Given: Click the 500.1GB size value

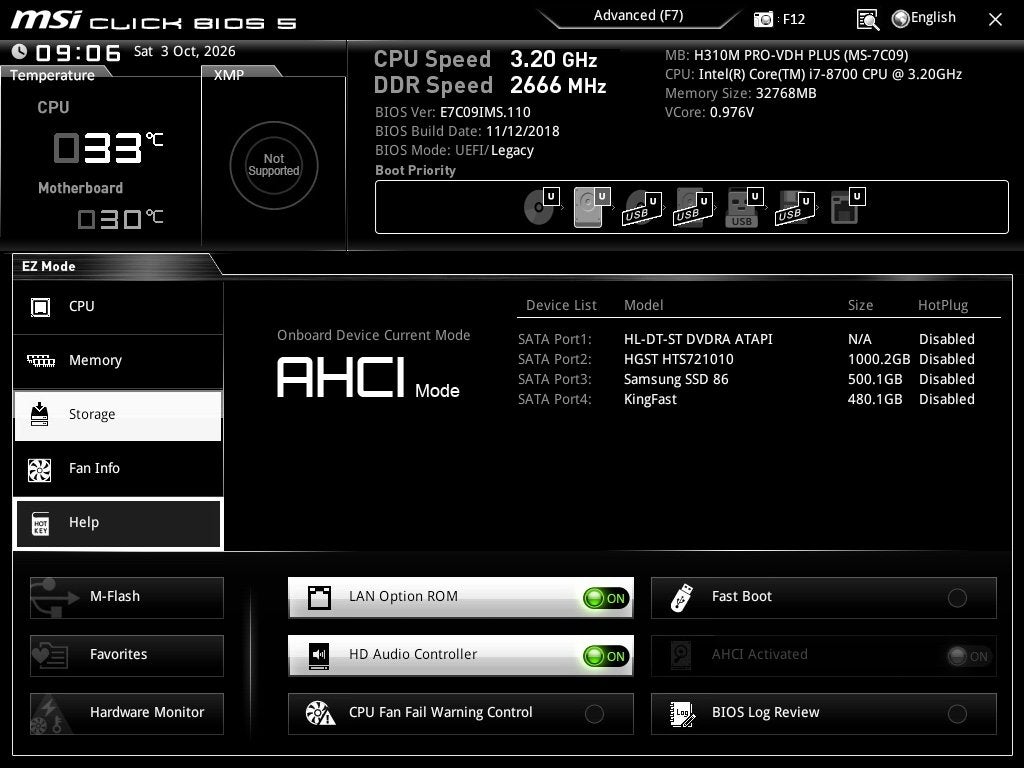Looking at the screenshot, I should point(875,379).
